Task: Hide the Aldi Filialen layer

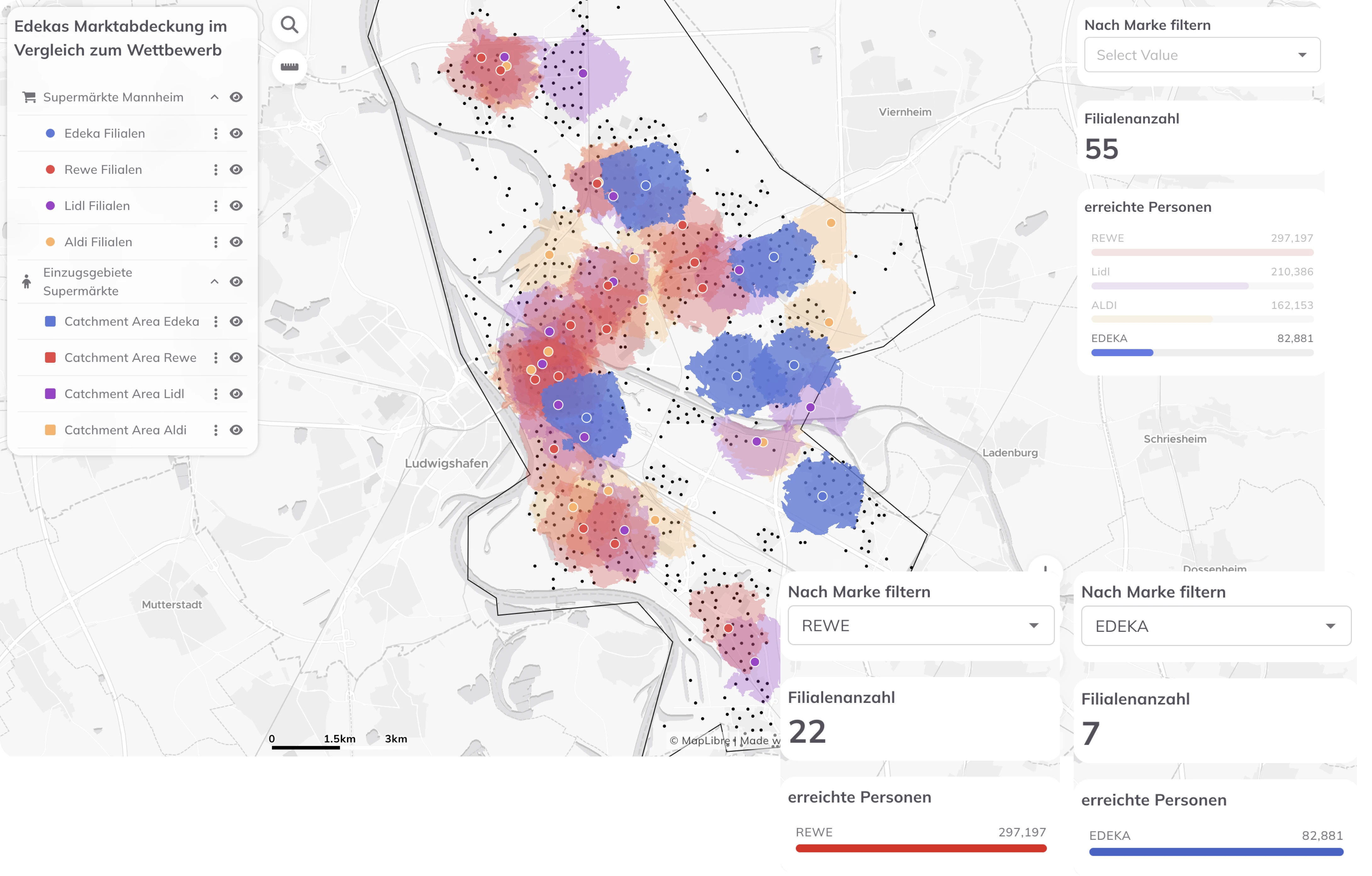Action: pyautogui.click(x=236, y=242)
